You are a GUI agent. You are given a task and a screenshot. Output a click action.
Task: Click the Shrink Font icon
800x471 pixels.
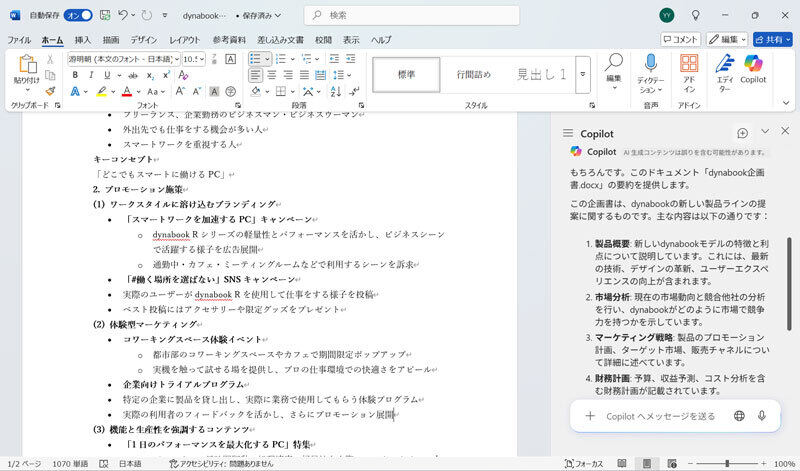pos(196,91)
